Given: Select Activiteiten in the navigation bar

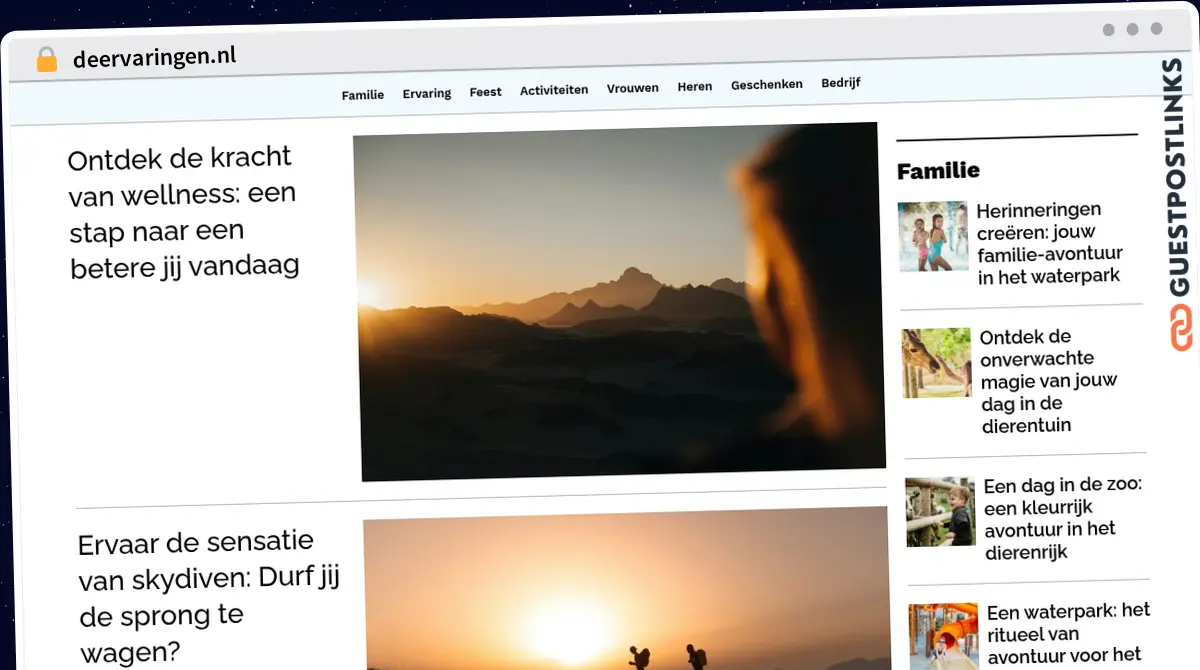Looking at the screenshot, I should (x=554, y=90).
